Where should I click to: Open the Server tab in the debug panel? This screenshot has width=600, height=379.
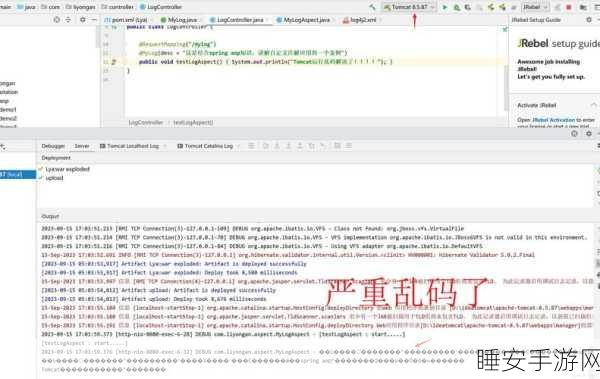[82, 146]
